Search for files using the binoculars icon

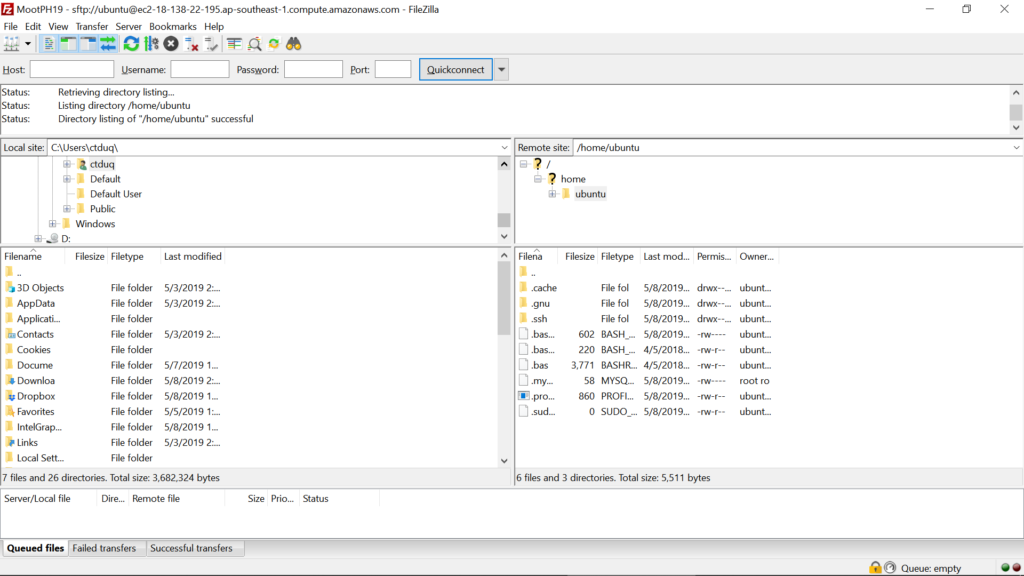294,44
